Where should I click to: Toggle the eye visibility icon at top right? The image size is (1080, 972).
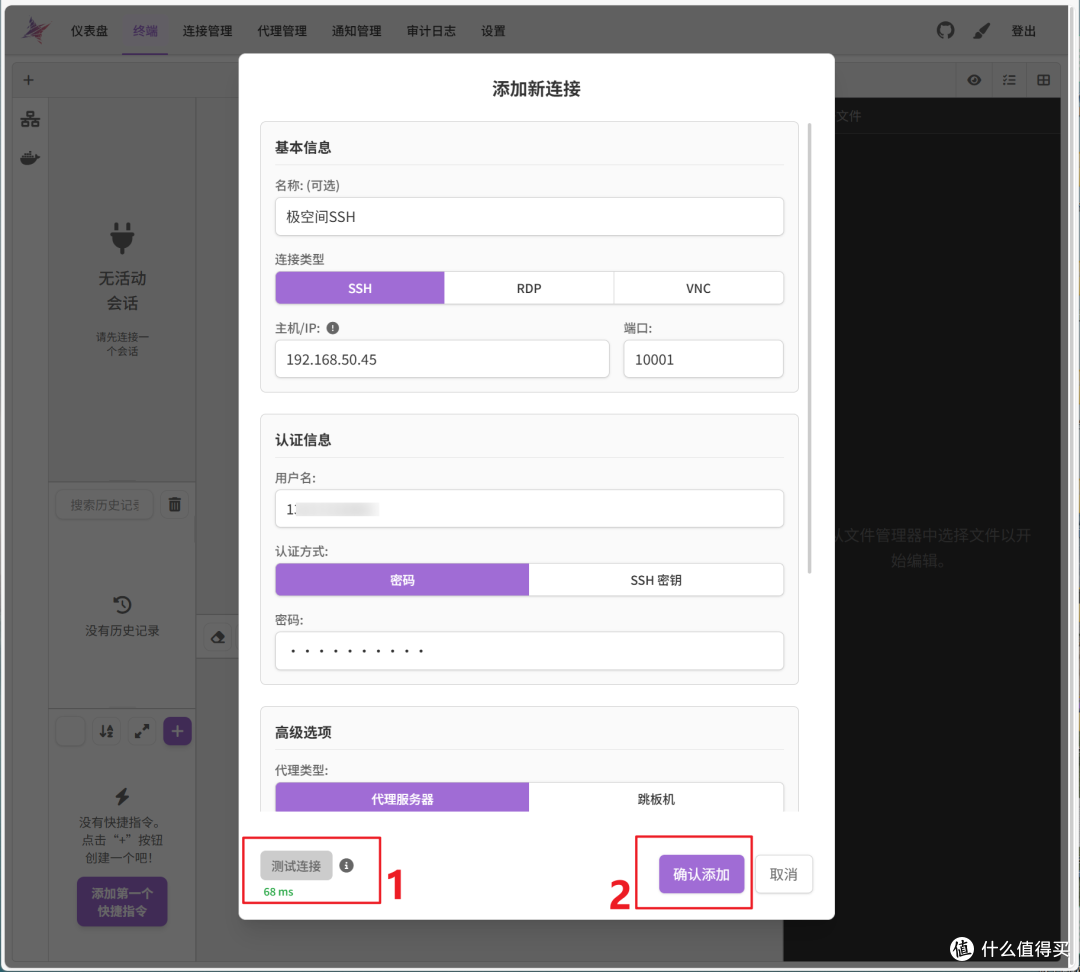click(974, 80)
